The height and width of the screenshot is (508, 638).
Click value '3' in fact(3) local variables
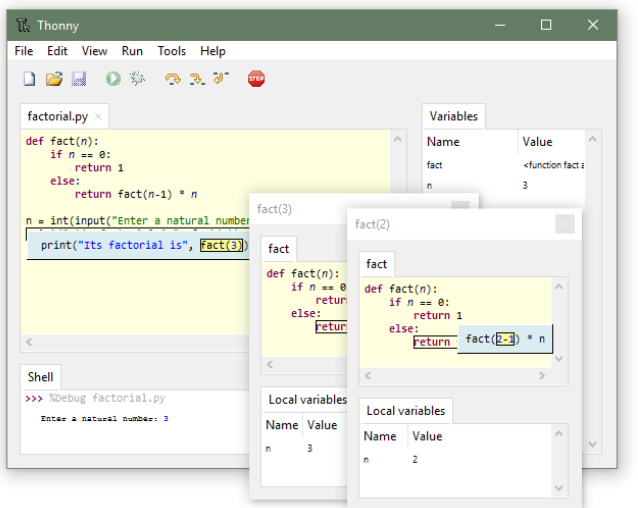[x=310, y=448]
